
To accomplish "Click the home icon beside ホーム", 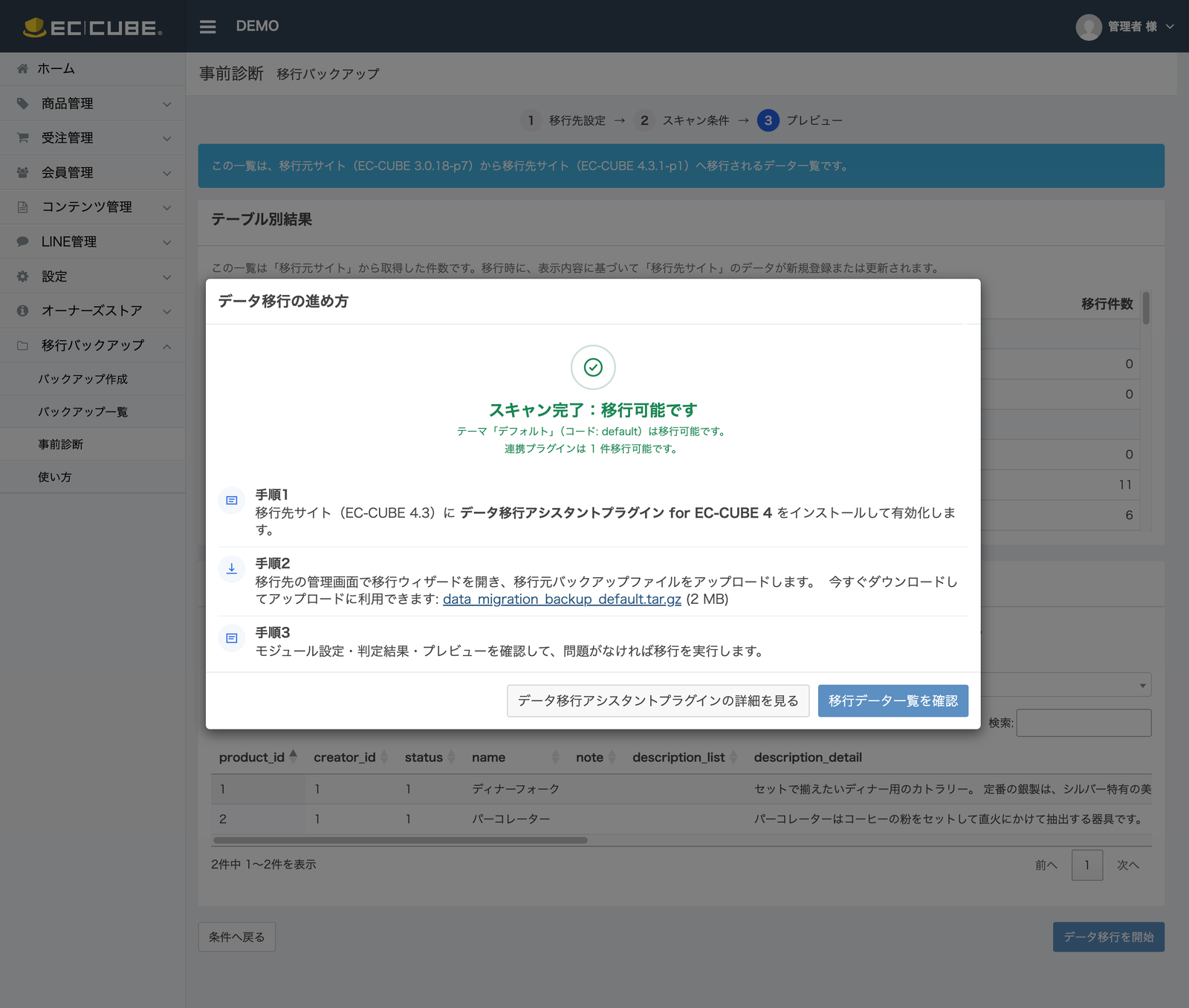I will coord(22,68).
